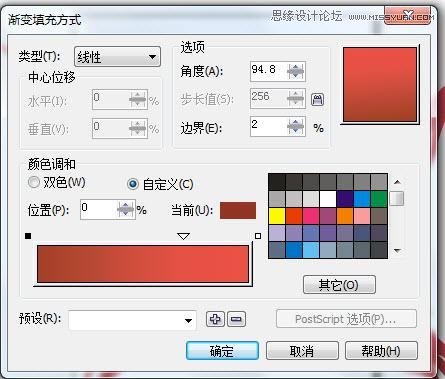Viewport: 445px width, 379px height.
Task: Pick the orange palette swatch
Action: (x=345, y=216)
